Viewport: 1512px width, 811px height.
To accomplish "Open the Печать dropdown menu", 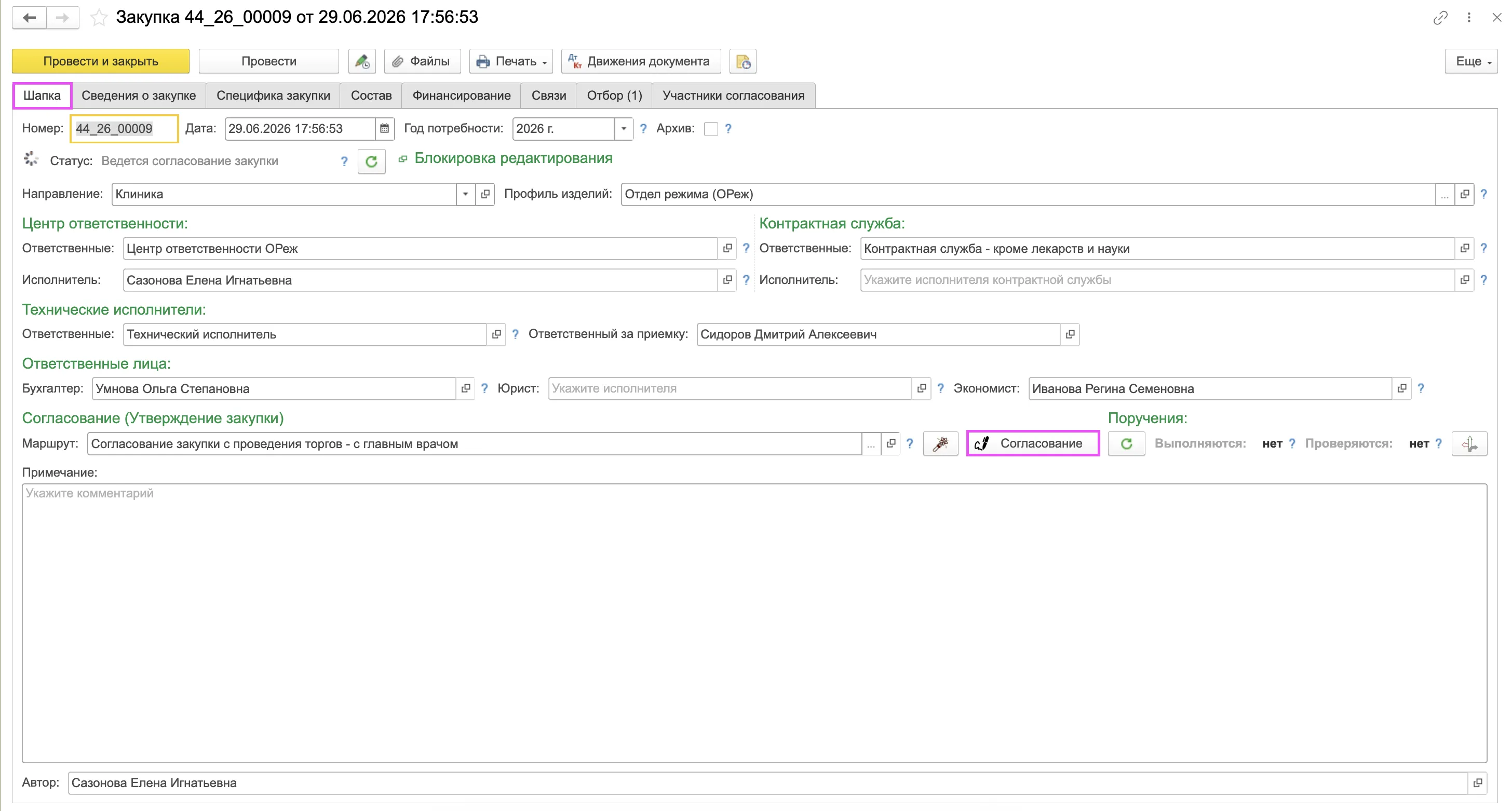I will tap(510, 61).
